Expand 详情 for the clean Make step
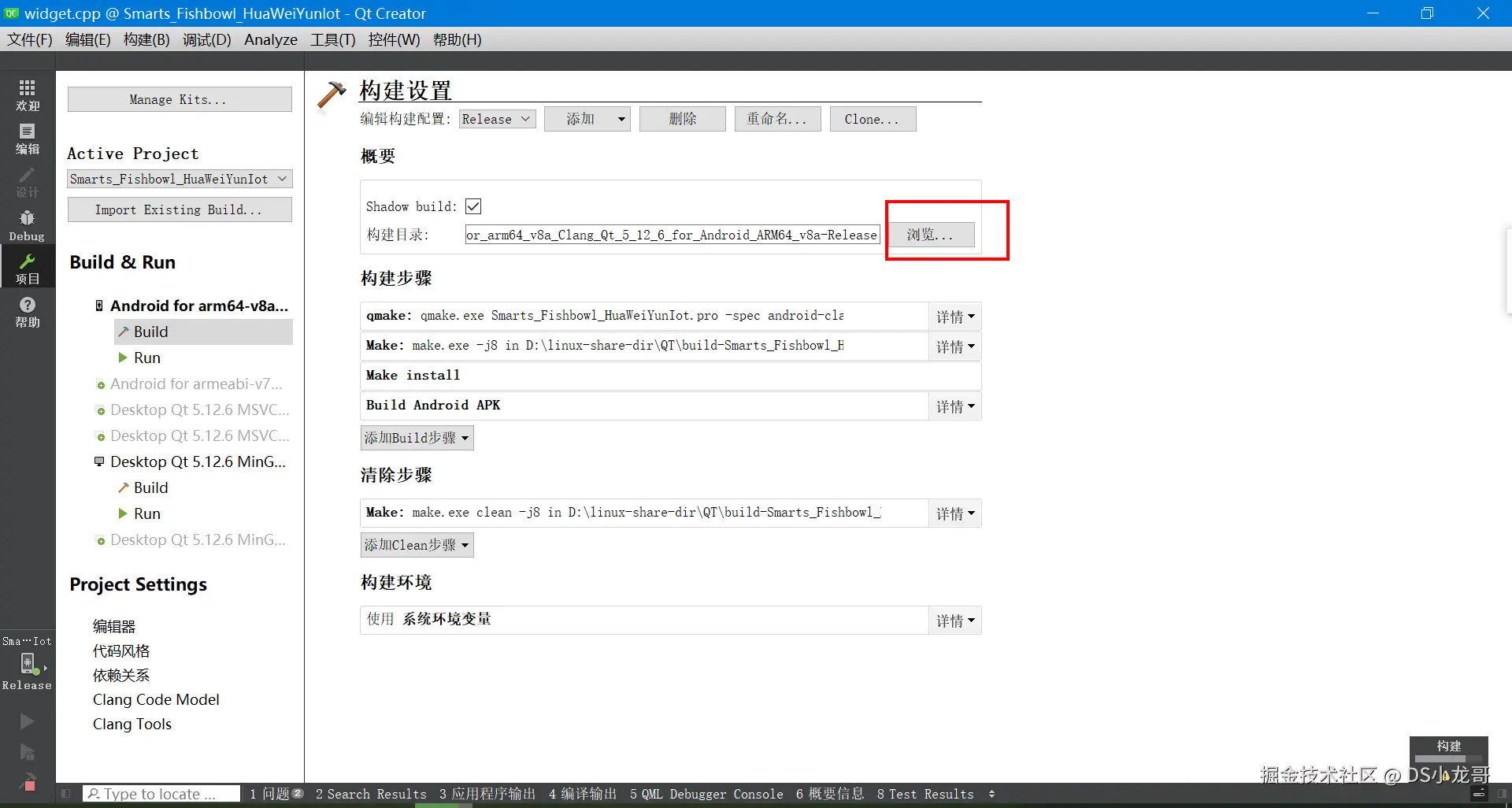The image size is (1512, 808). tap(954, 513)
